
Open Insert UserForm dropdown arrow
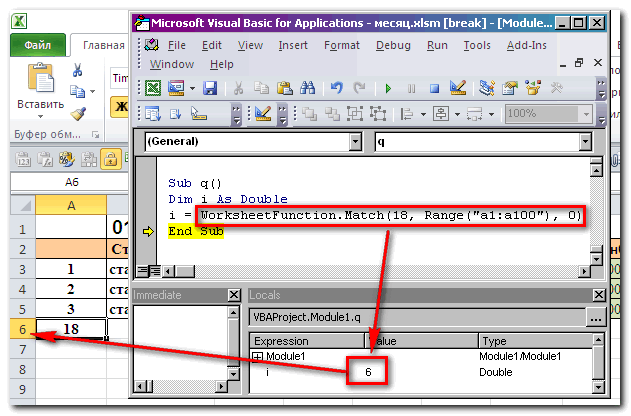click(192, 88)
